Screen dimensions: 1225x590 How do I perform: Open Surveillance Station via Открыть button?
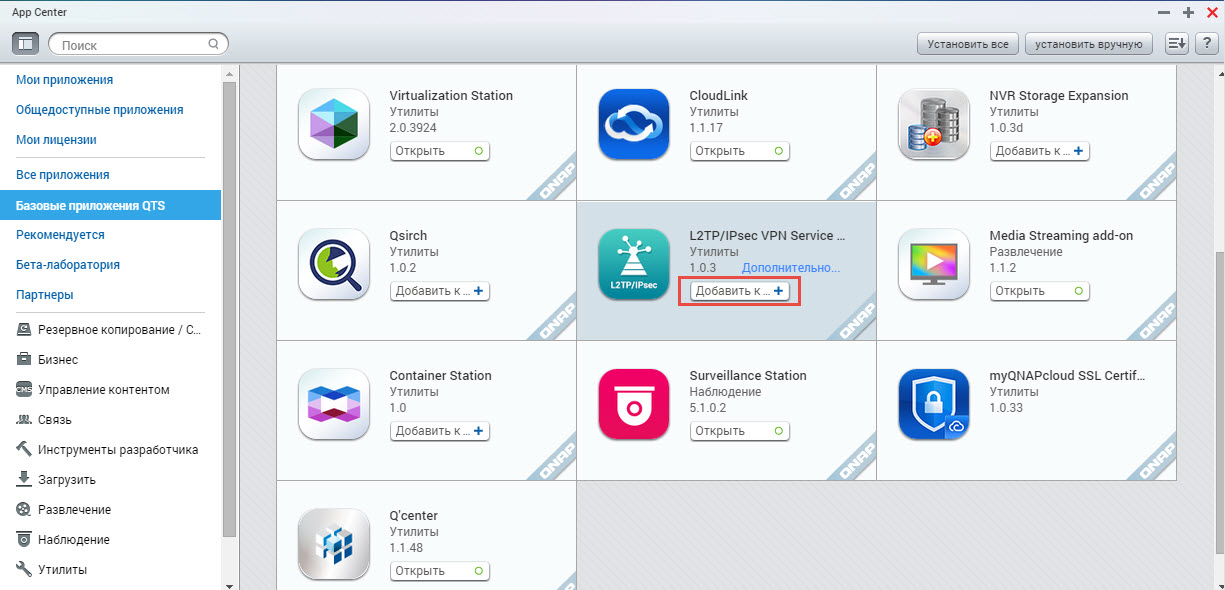point(740,431)
